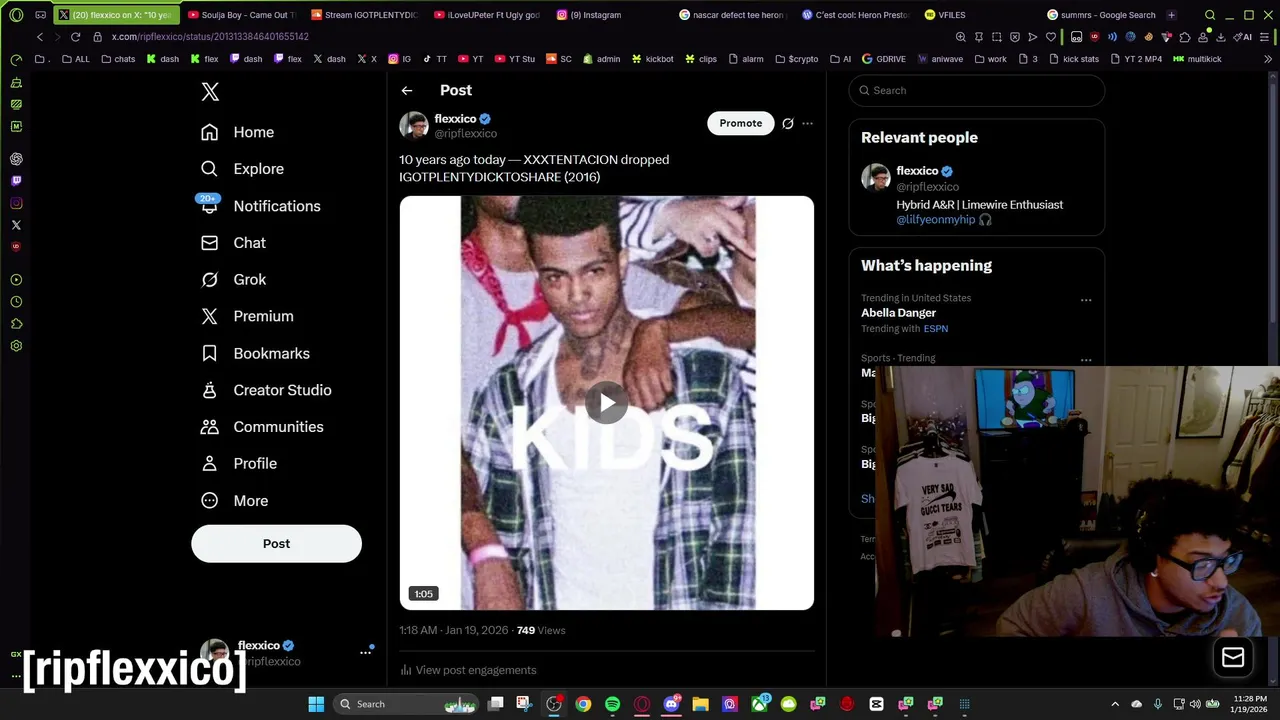Open sidebar settings gear in Opera sidebar
1280x720 pixels.
click(x=16, y=346)
